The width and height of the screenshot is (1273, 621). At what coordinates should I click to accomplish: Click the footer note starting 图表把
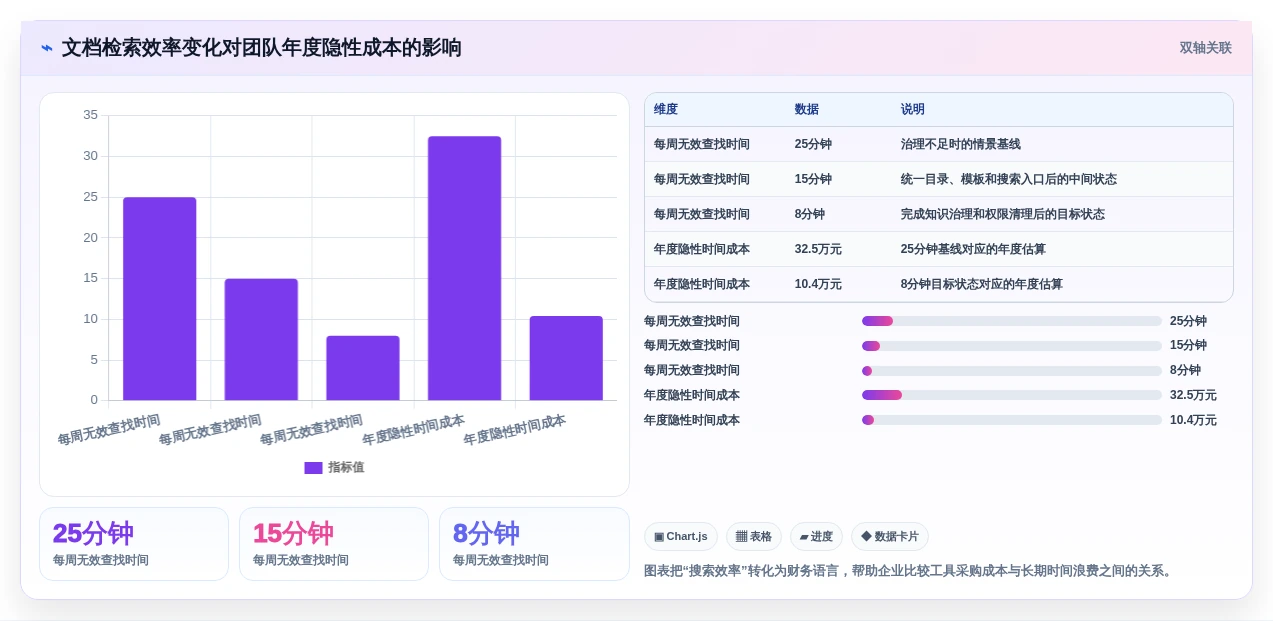click(x=910, y=571)
